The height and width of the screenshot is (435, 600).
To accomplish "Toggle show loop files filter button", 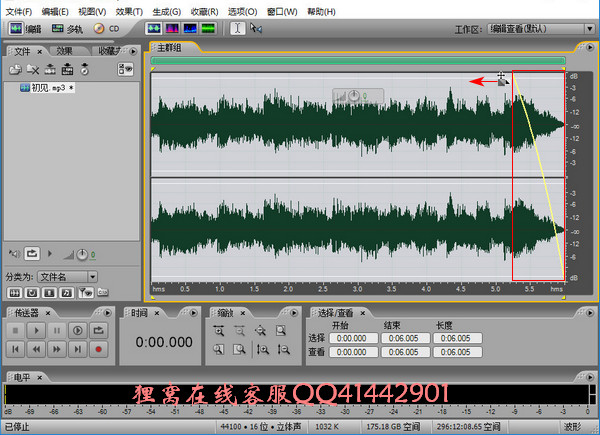I will (x=32, y=293).
